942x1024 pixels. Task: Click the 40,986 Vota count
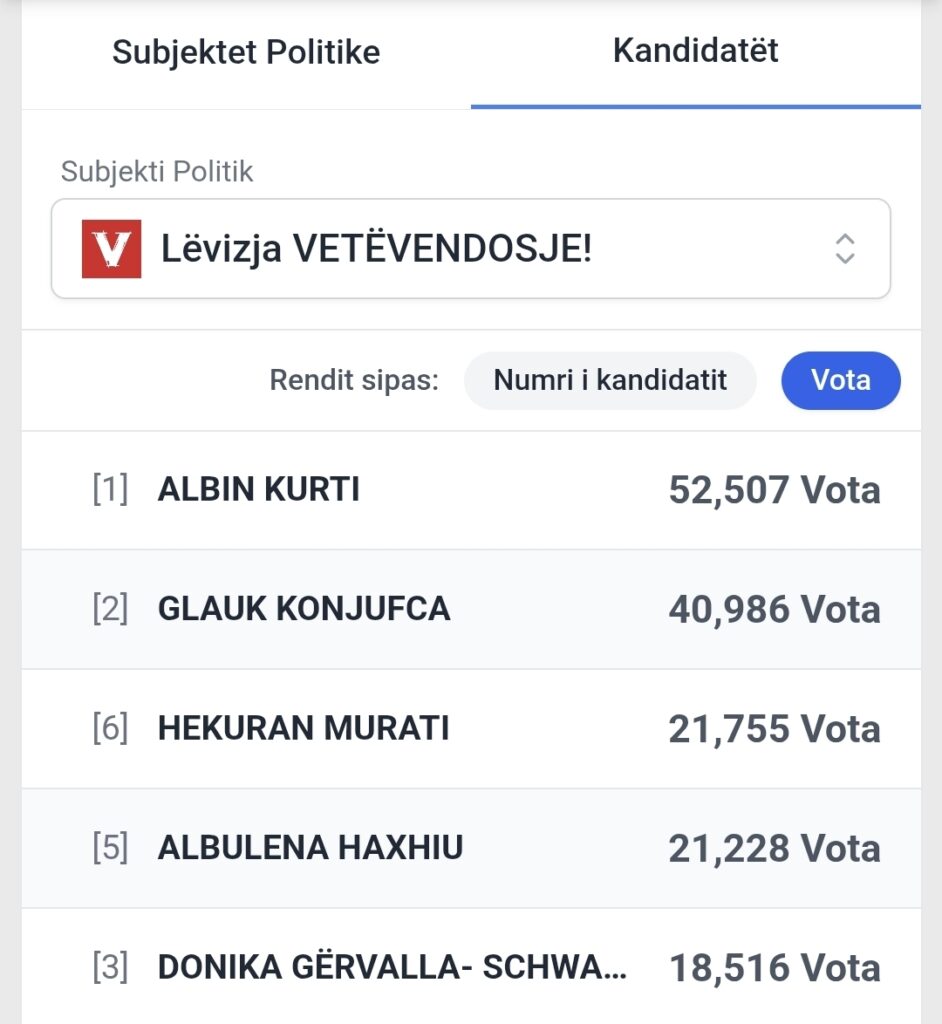pos(774,609)
